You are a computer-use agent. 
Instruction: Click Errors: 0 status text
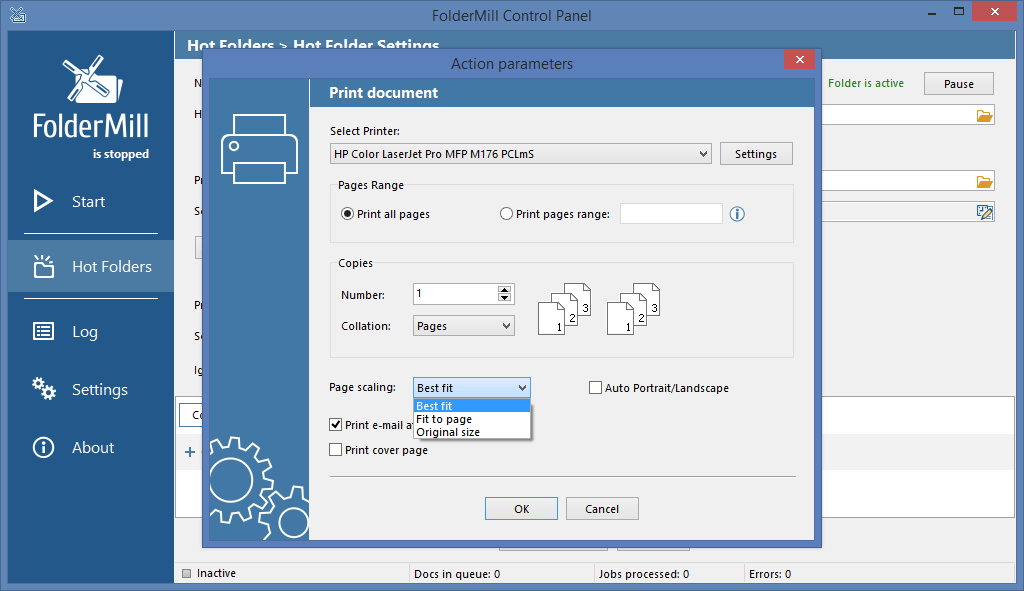click(x=770, y=574)
